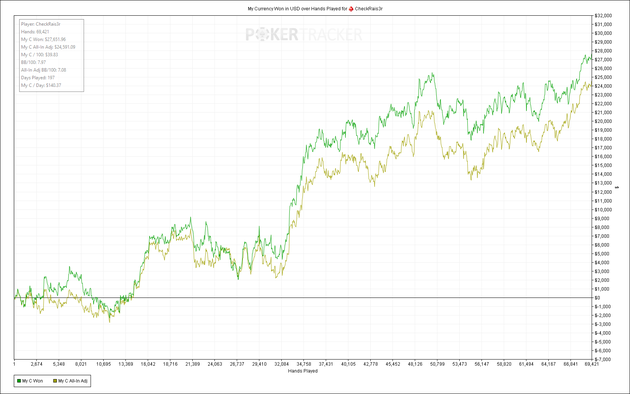This screenshot has height=394, width=630.
Task: Click the '34,758' x-axis tick label
Action: click(304, 364)
